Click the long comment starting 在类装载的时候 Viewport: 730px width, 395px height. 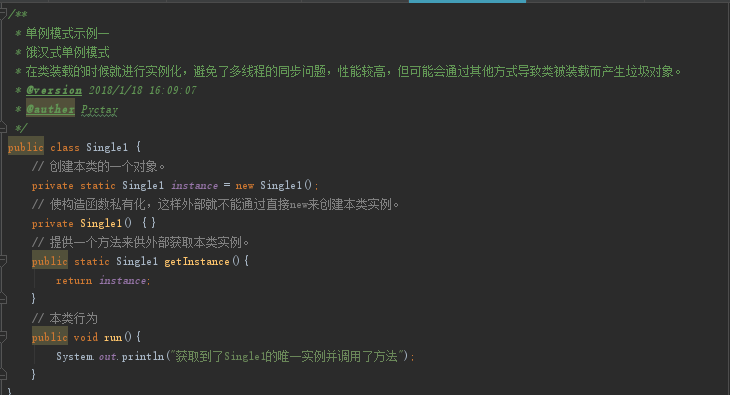coord(354,71)
